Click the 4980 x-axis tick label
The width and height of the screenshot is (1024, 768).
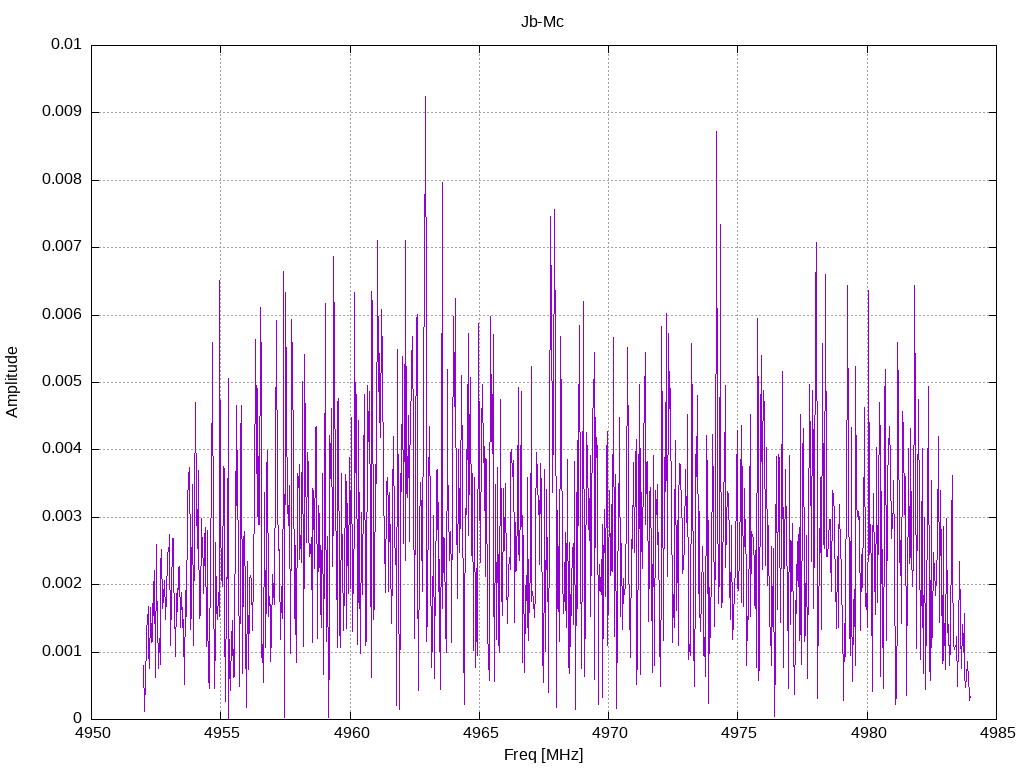point(868,733)
